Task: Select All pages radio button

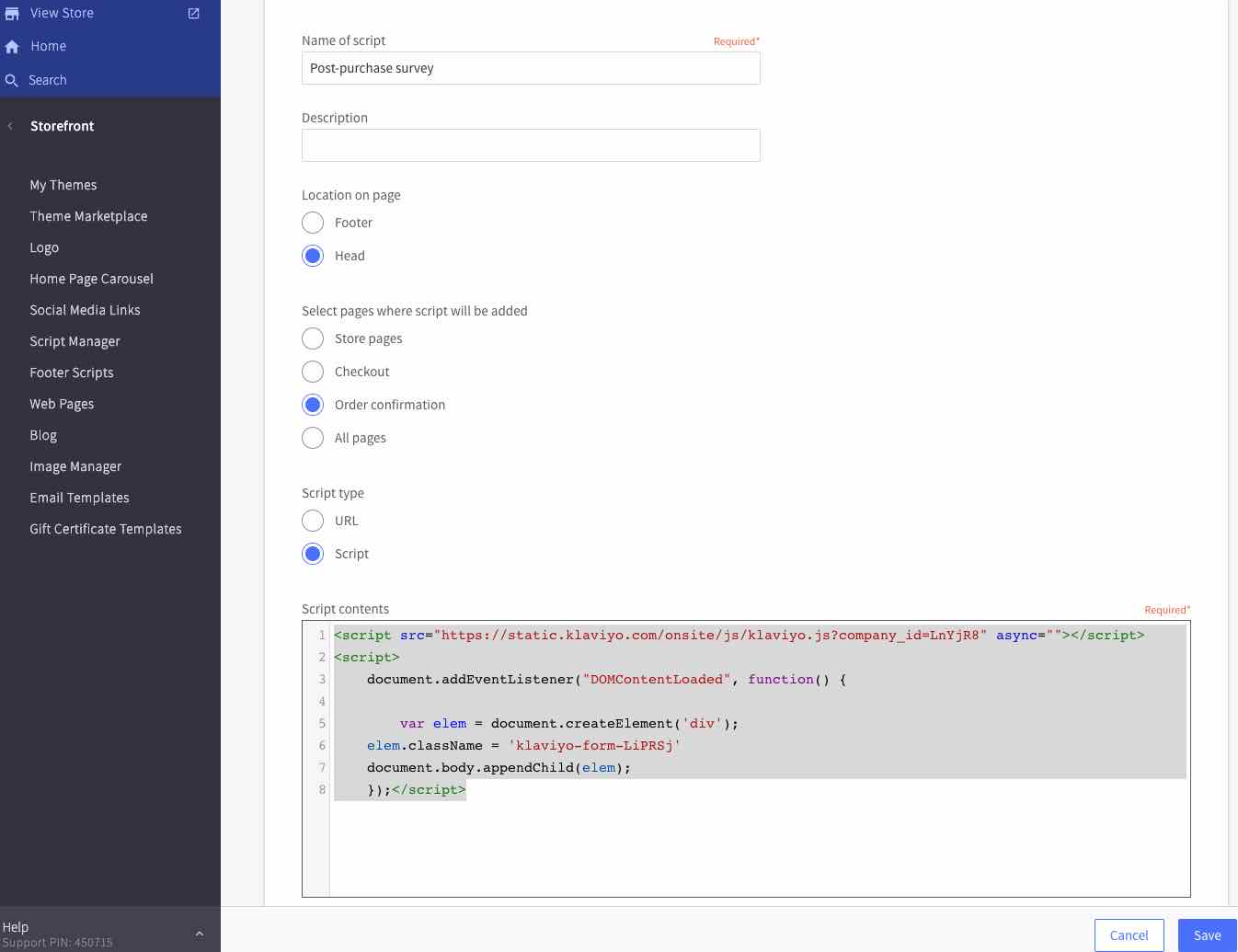Action: [313, 438]
